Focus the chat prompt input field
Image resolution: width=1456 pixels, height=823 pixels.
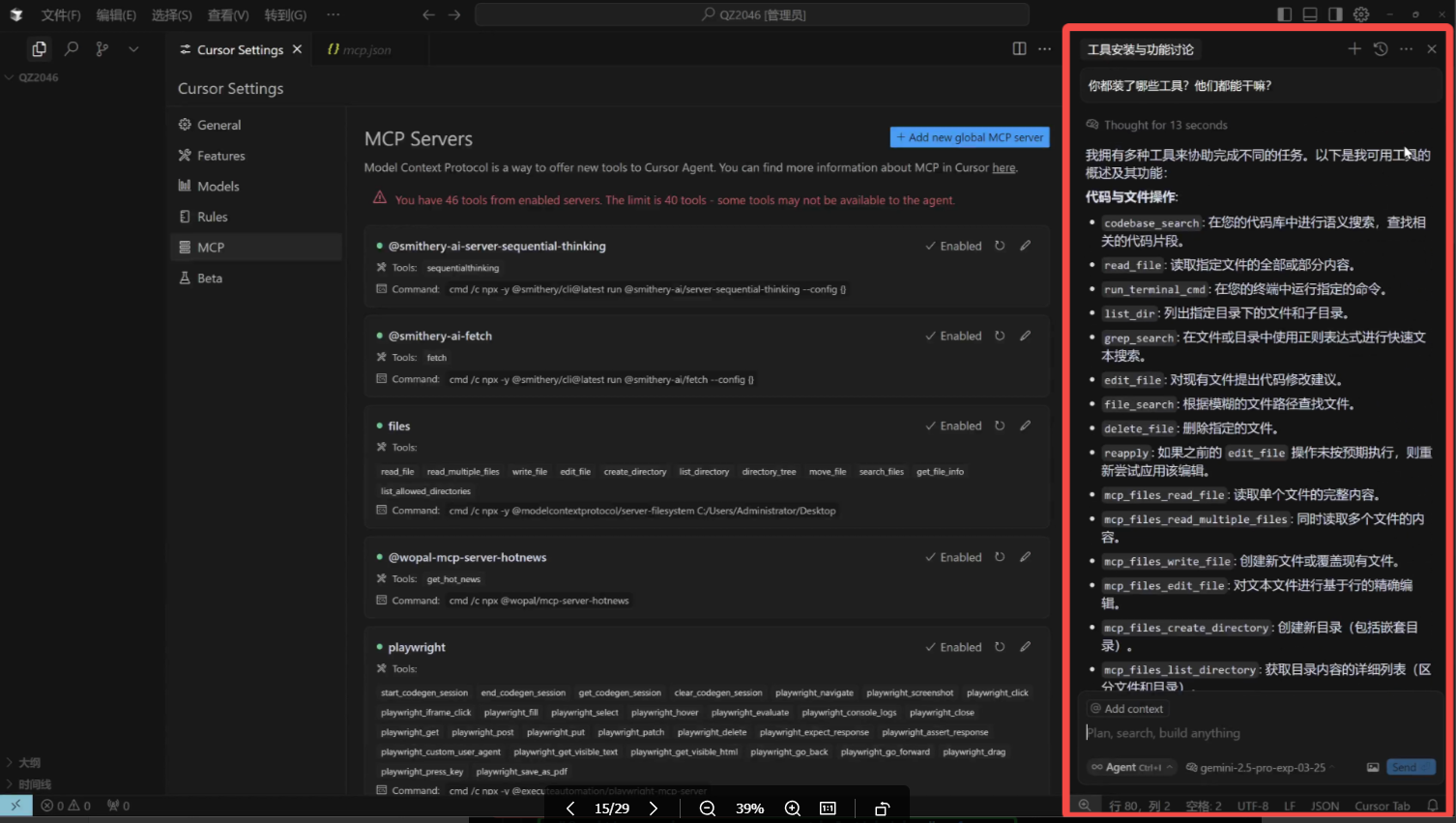coord(1257,733)
